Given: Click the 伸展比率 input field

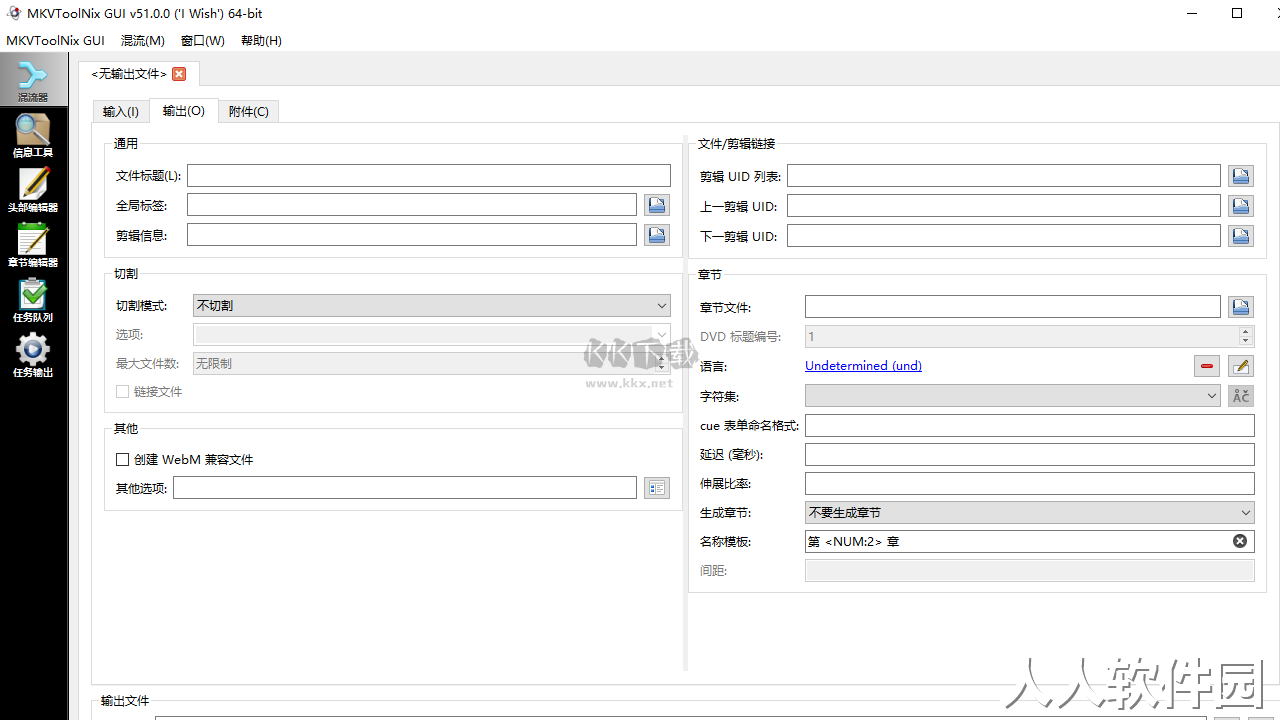Looking at the screenshot, I should (1030, 483).
